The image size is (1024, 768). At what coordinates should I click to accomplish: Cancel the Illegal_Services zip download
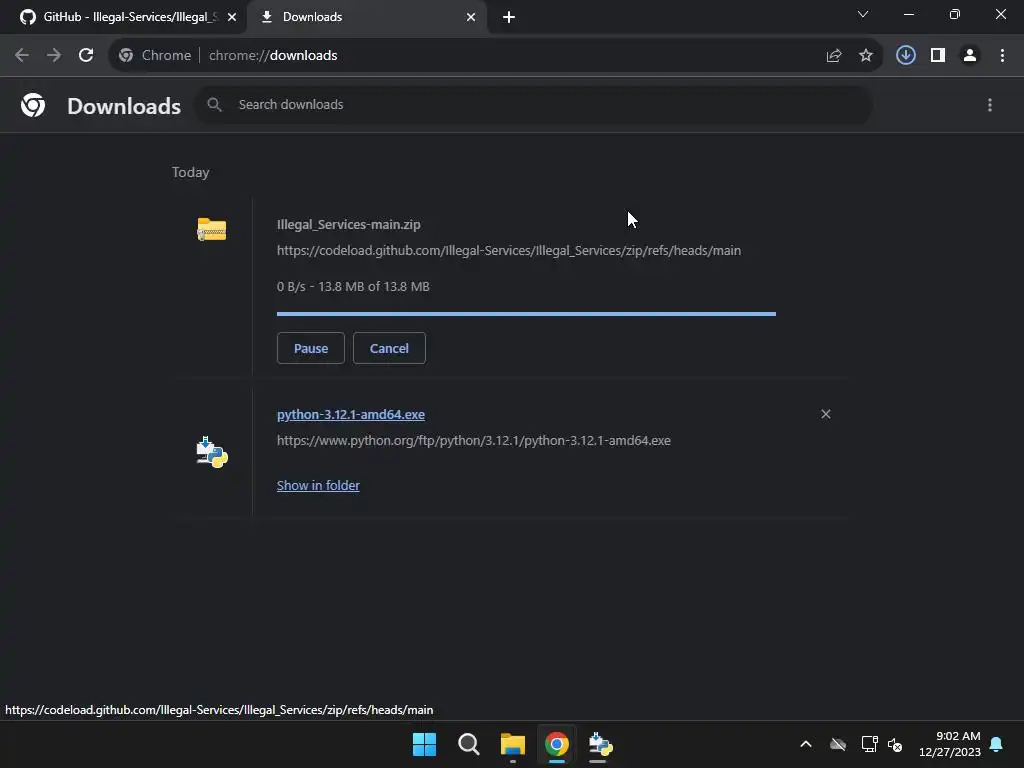[389, 348]
